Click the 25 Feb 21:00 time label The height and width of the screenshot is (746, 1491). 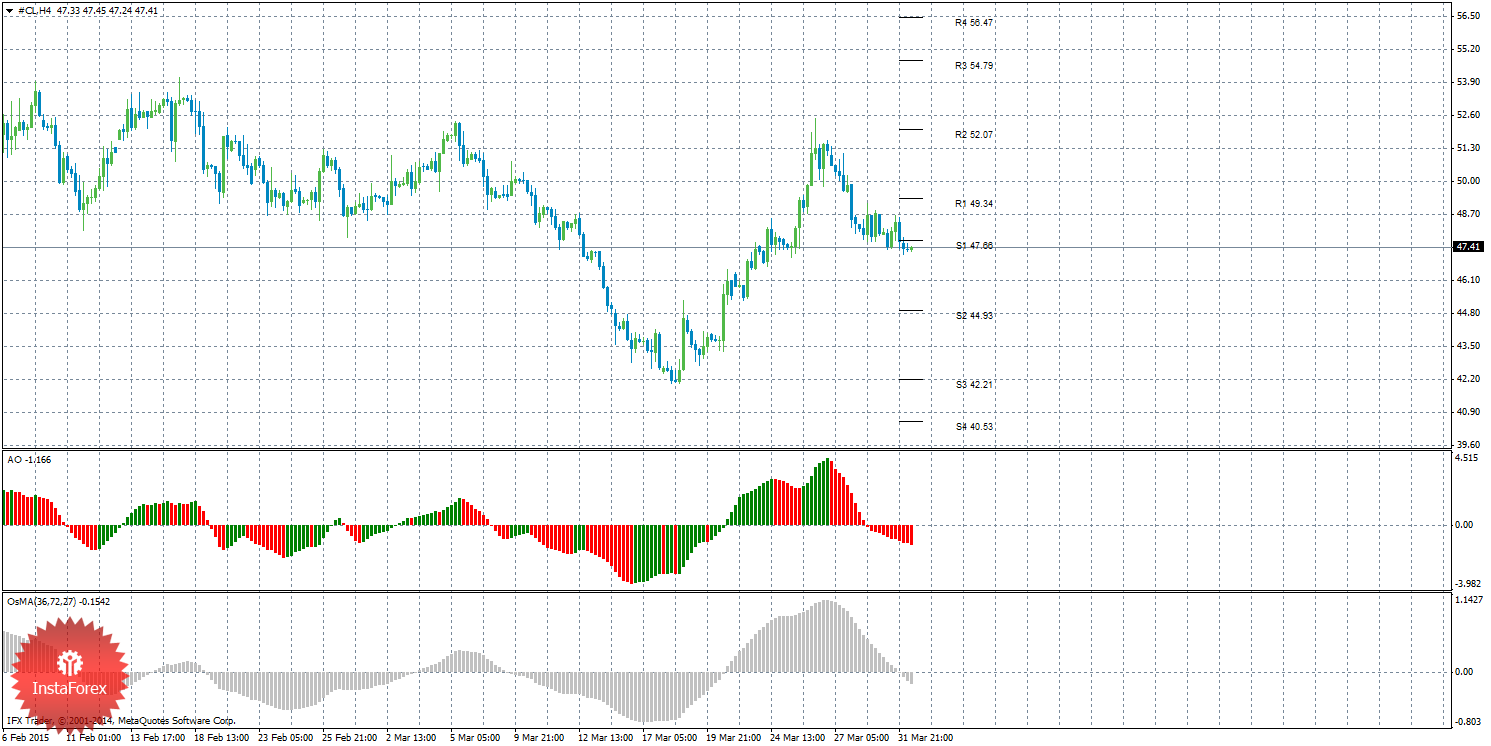[x=350, y=739]
